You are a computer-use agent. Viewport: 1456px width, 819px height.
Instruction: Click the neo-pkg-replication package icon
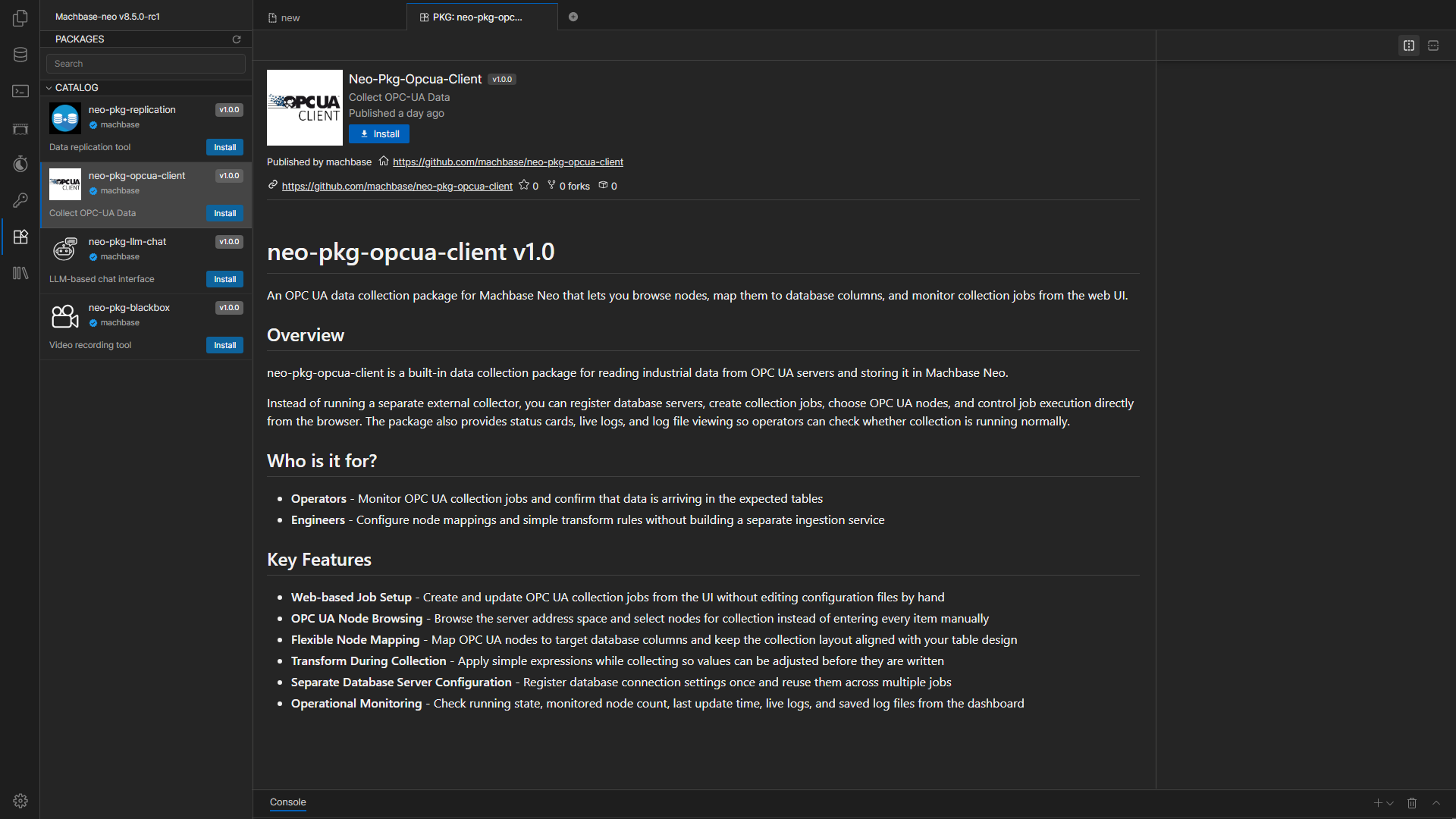click(x=65, y=118)
